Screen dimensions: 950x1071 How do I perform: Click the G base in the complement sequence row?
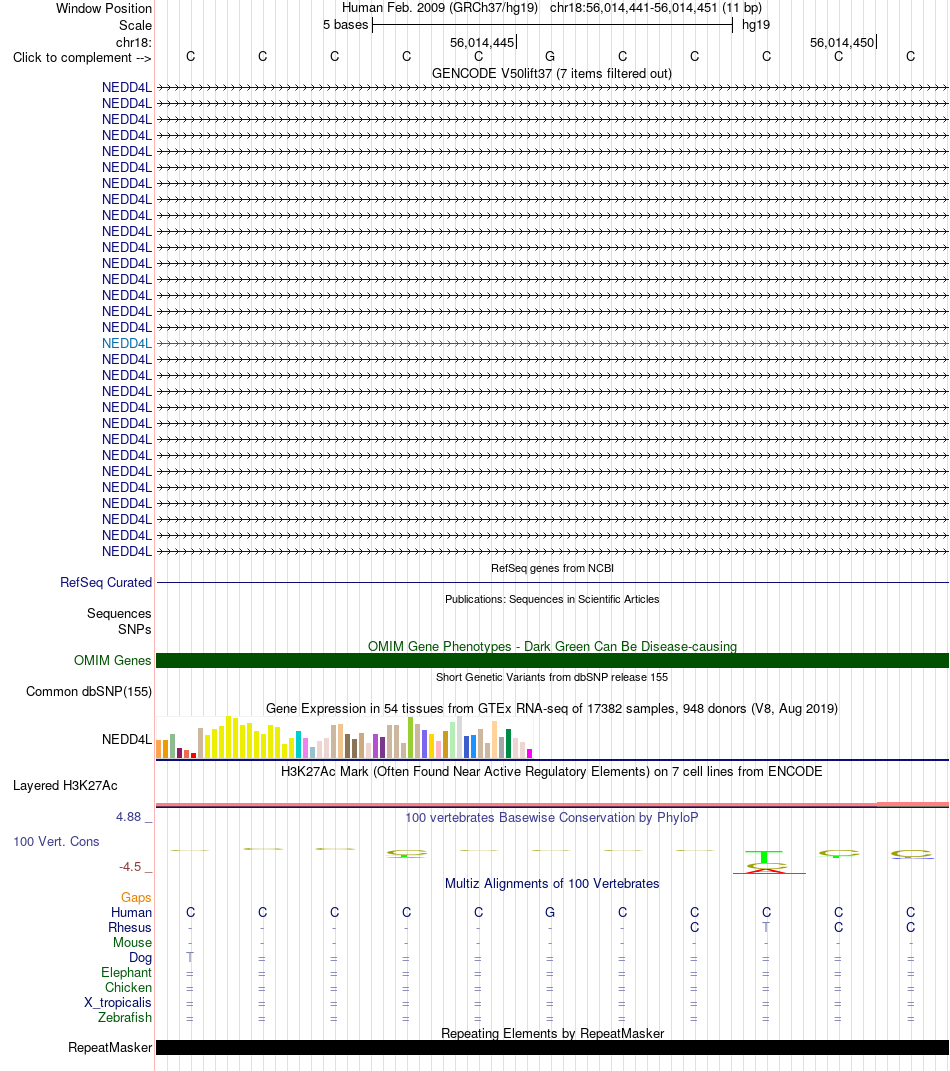point(550,57)
